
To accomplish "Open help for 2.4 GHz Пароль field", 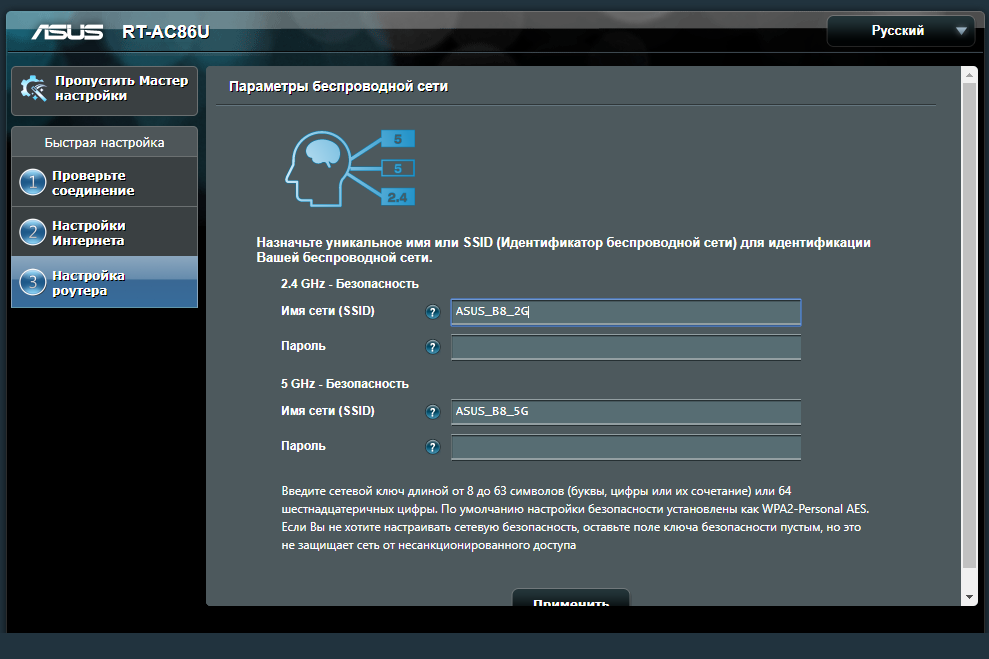I will point(432,347).
